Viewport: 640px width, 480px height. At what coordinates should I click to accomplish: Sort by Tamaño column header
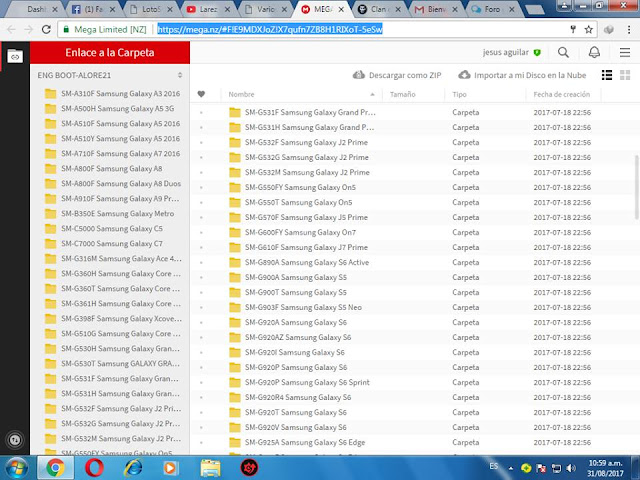tap(402, 94)
